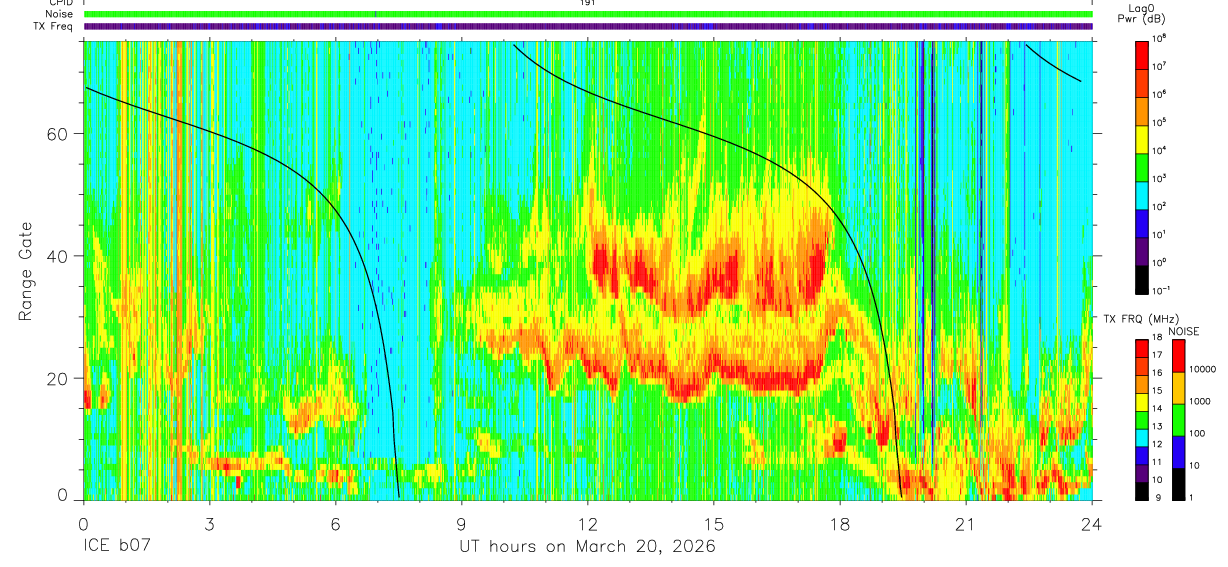1228x567 pixels.
Task: Click the cyan segment of Lag0 Pwr colorbar
Action: point(1141,195)
